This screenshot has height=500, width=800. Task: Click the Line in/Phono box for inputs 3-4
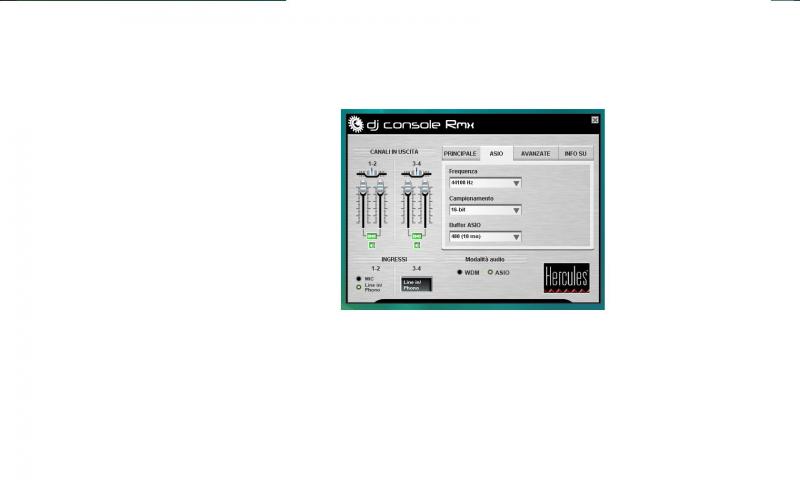(416, 285)
